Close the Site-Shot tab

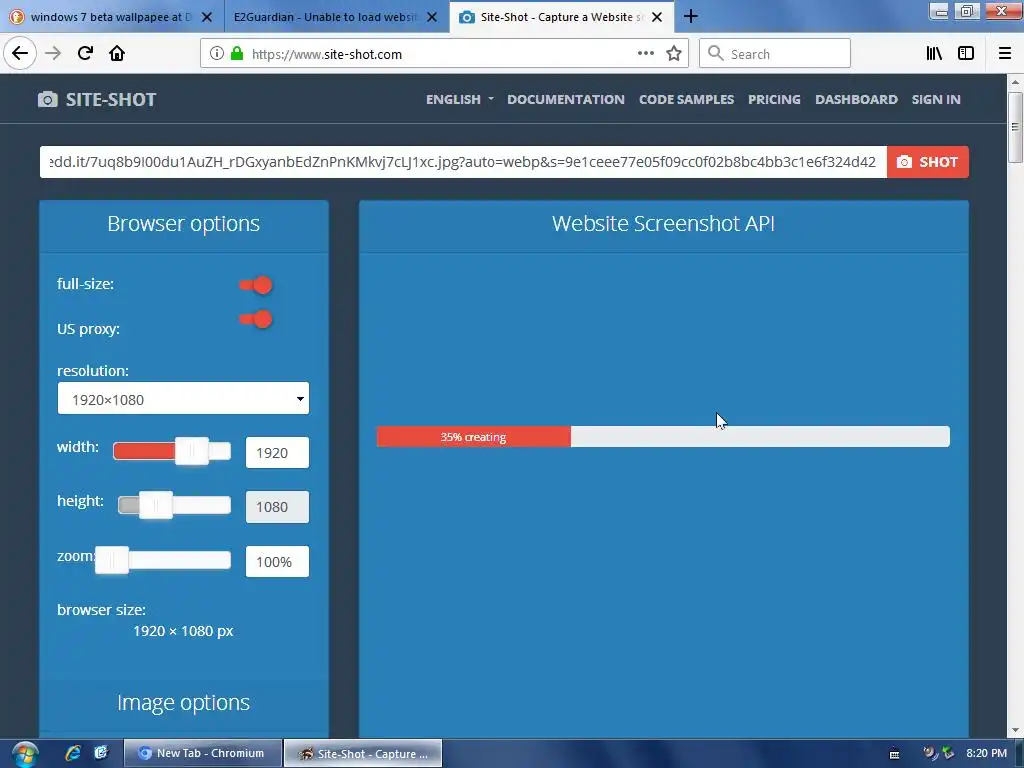coord(657,17)
